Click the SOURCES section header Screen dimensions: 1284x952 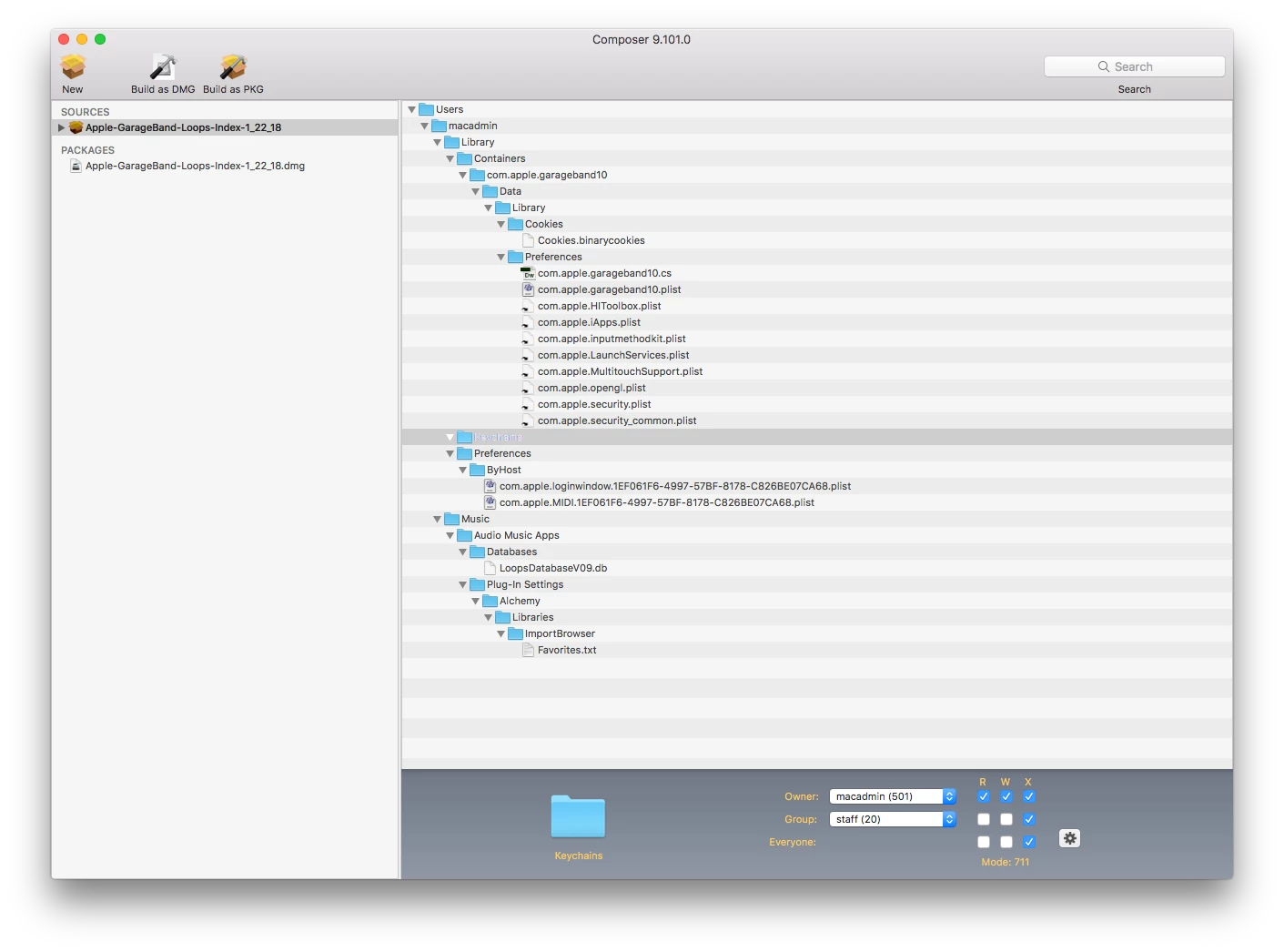(85, 112)
